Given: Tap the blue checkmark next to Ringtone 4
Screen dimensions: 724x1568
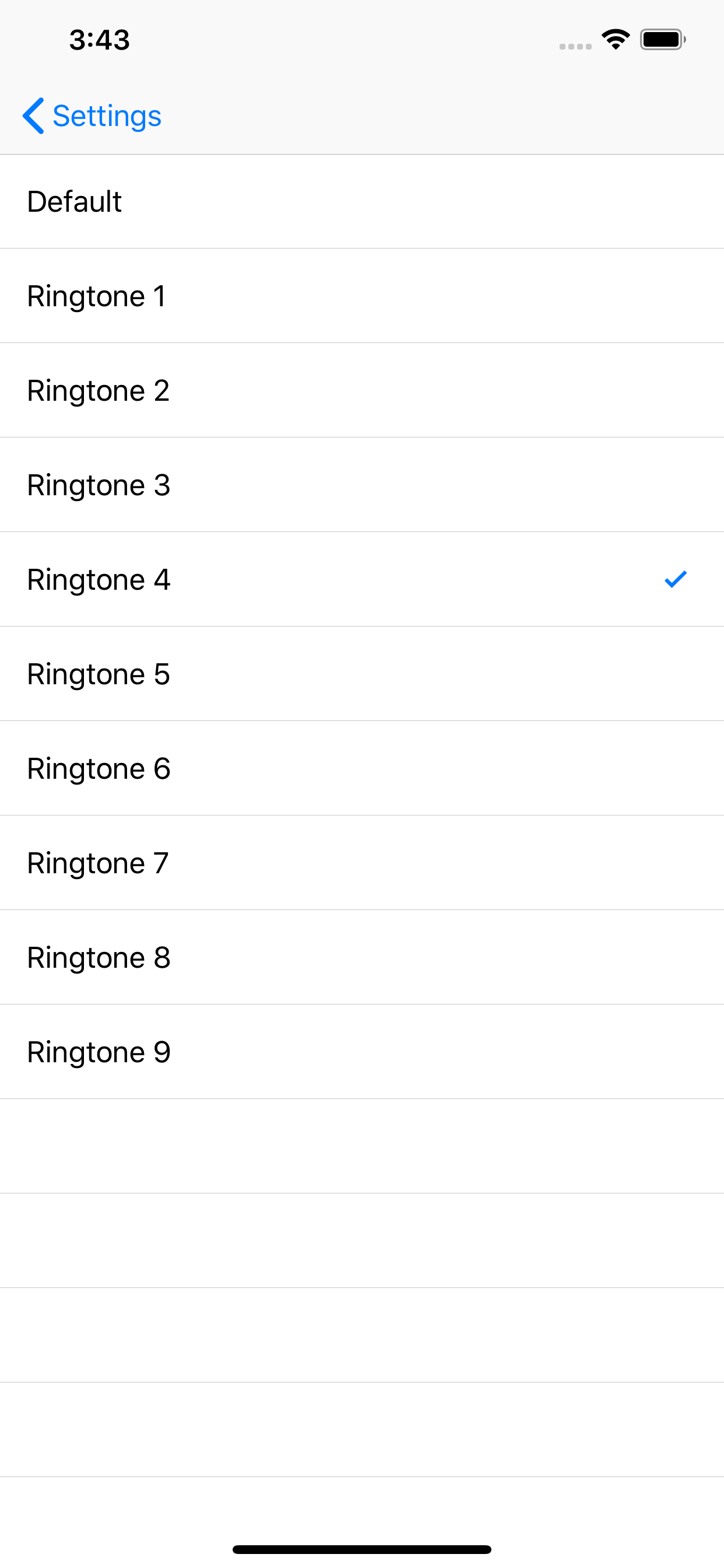Looking at the screenshot, I should (x=676, y=579).
